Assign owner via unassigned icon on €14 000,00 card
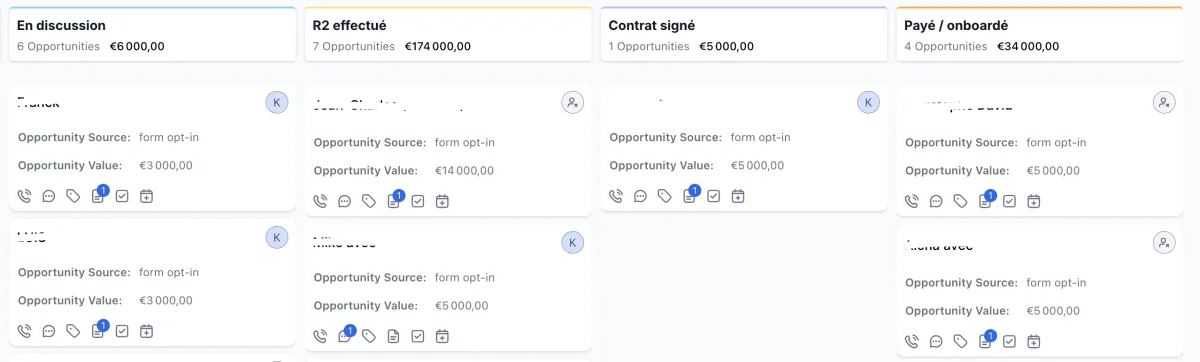Viewport: 1200px width, 362px height. (x=572, y=102)
